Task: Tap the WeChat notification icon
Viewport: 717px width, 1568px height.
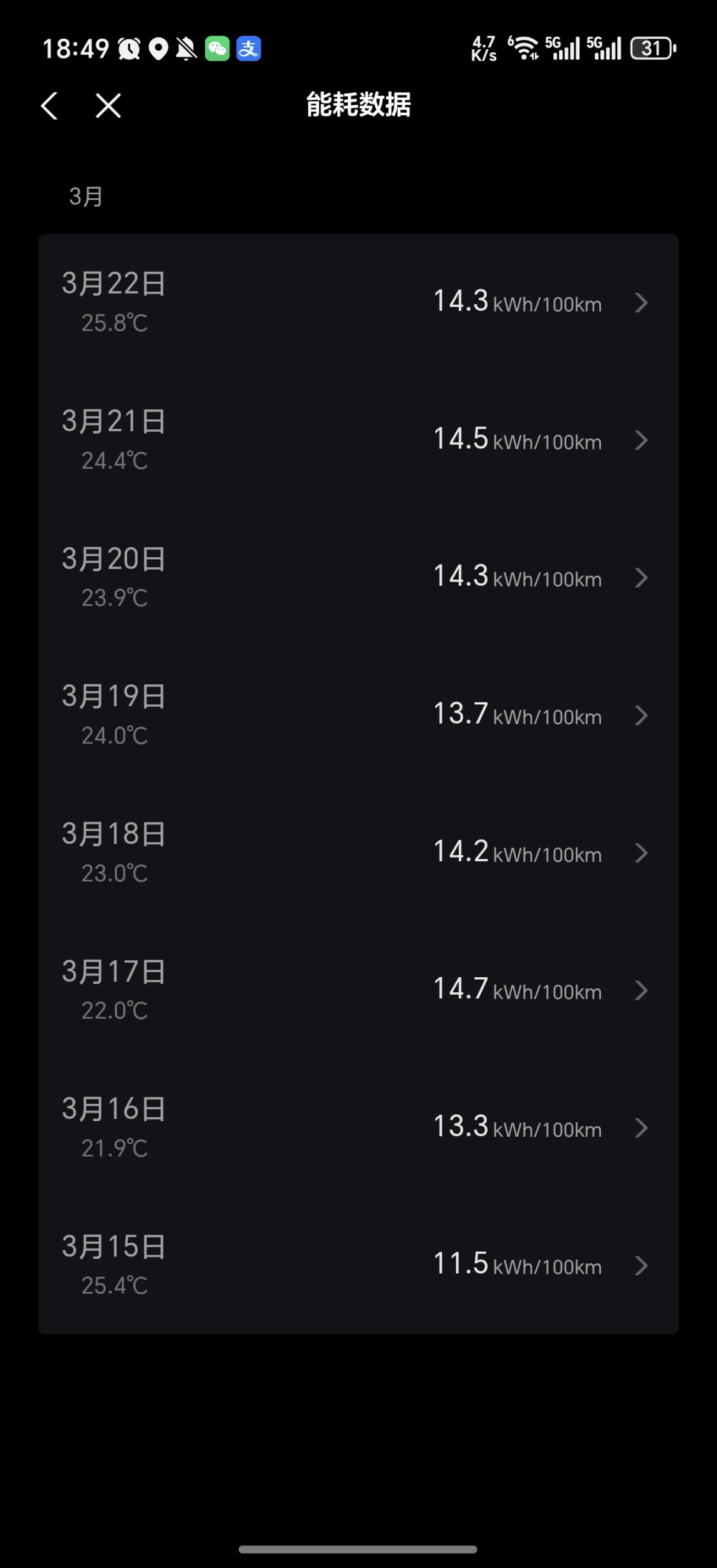Action: (217, 49)
